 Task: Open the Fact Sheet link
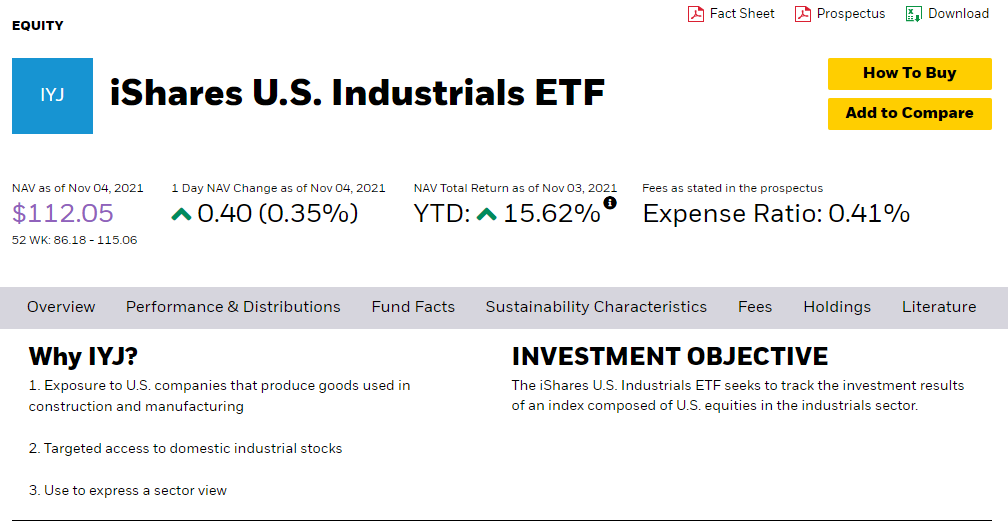pyautogui.click(x=742, y=14)
